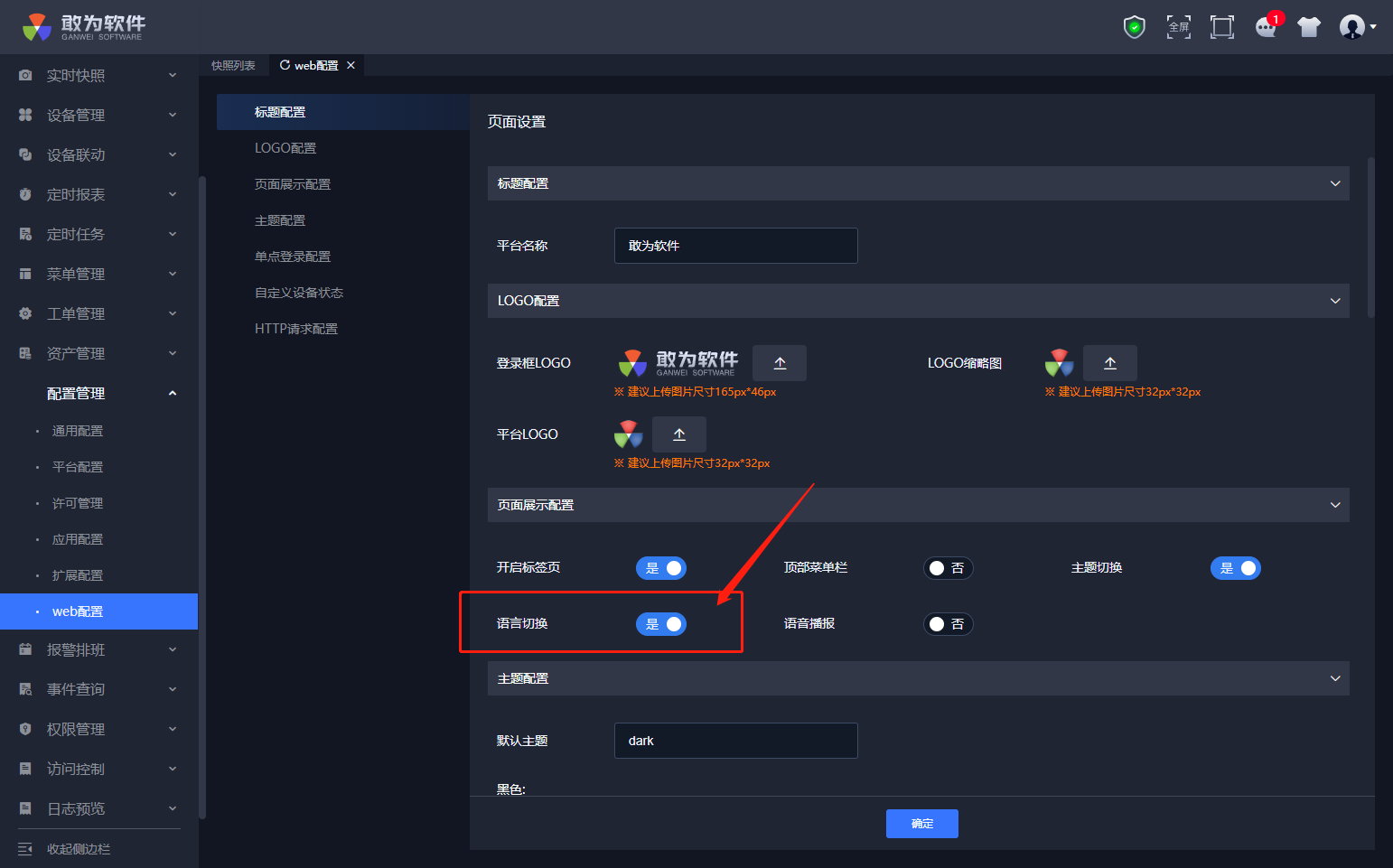Click the shield icon beside 权限管理
Image resolution: width=1393 pixels, height=868 pixels.
click(x=25, y=729)
